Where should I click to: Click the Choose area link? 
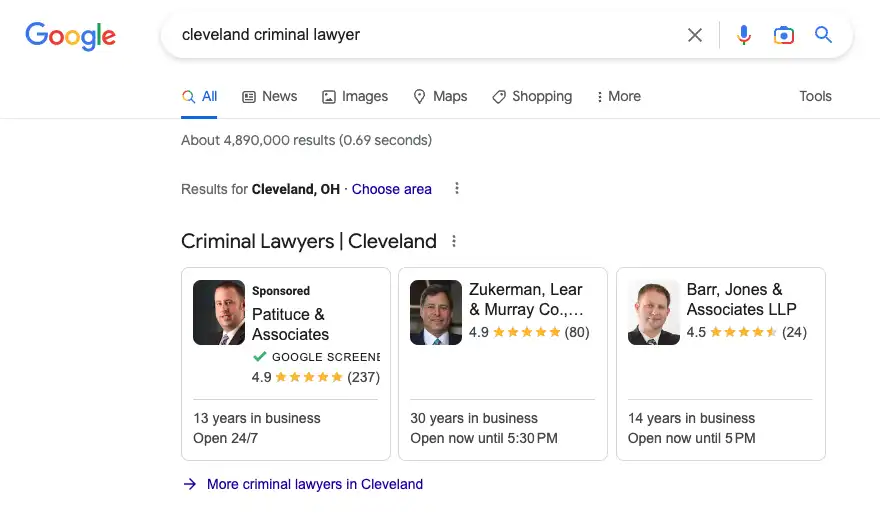tap(391, 189)
